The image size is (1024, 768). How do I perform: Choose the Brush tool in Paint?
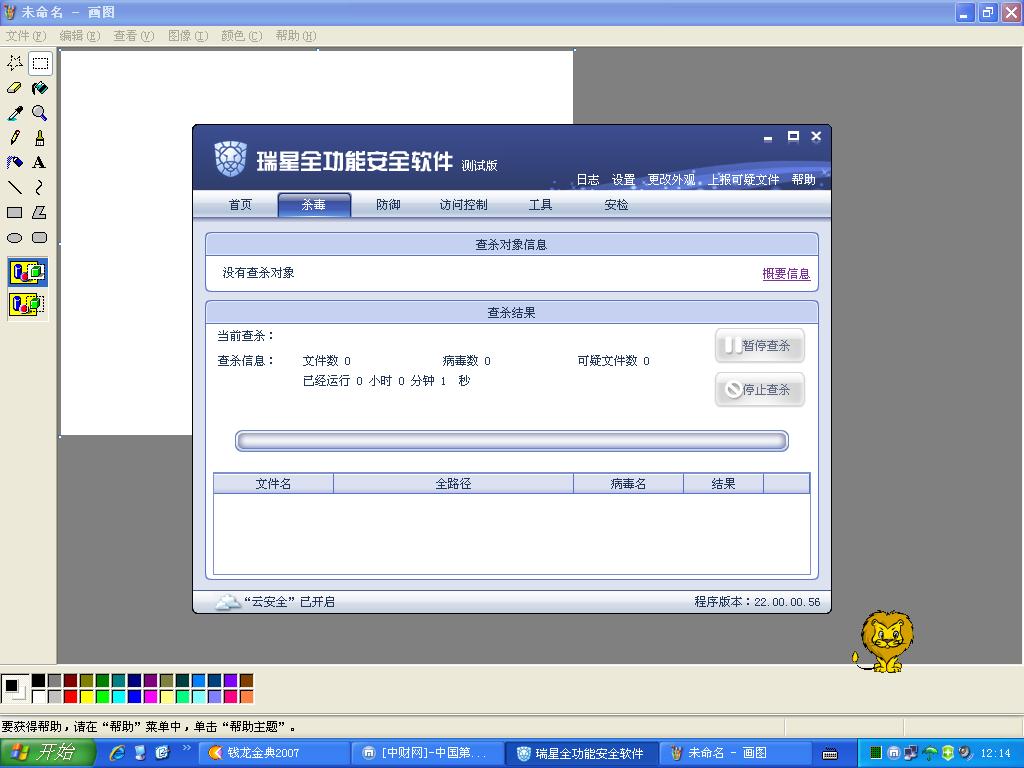coord(40,138)
